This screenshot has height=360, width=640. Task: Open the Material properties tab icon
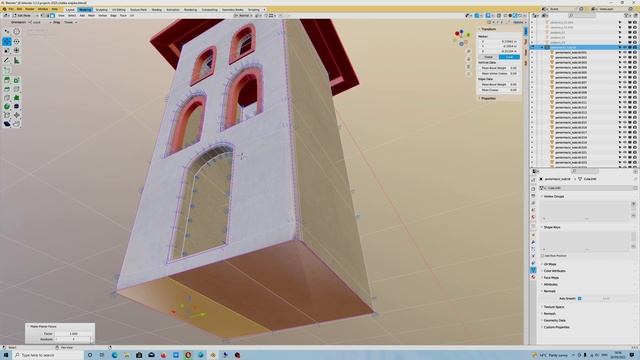[533, 277]
